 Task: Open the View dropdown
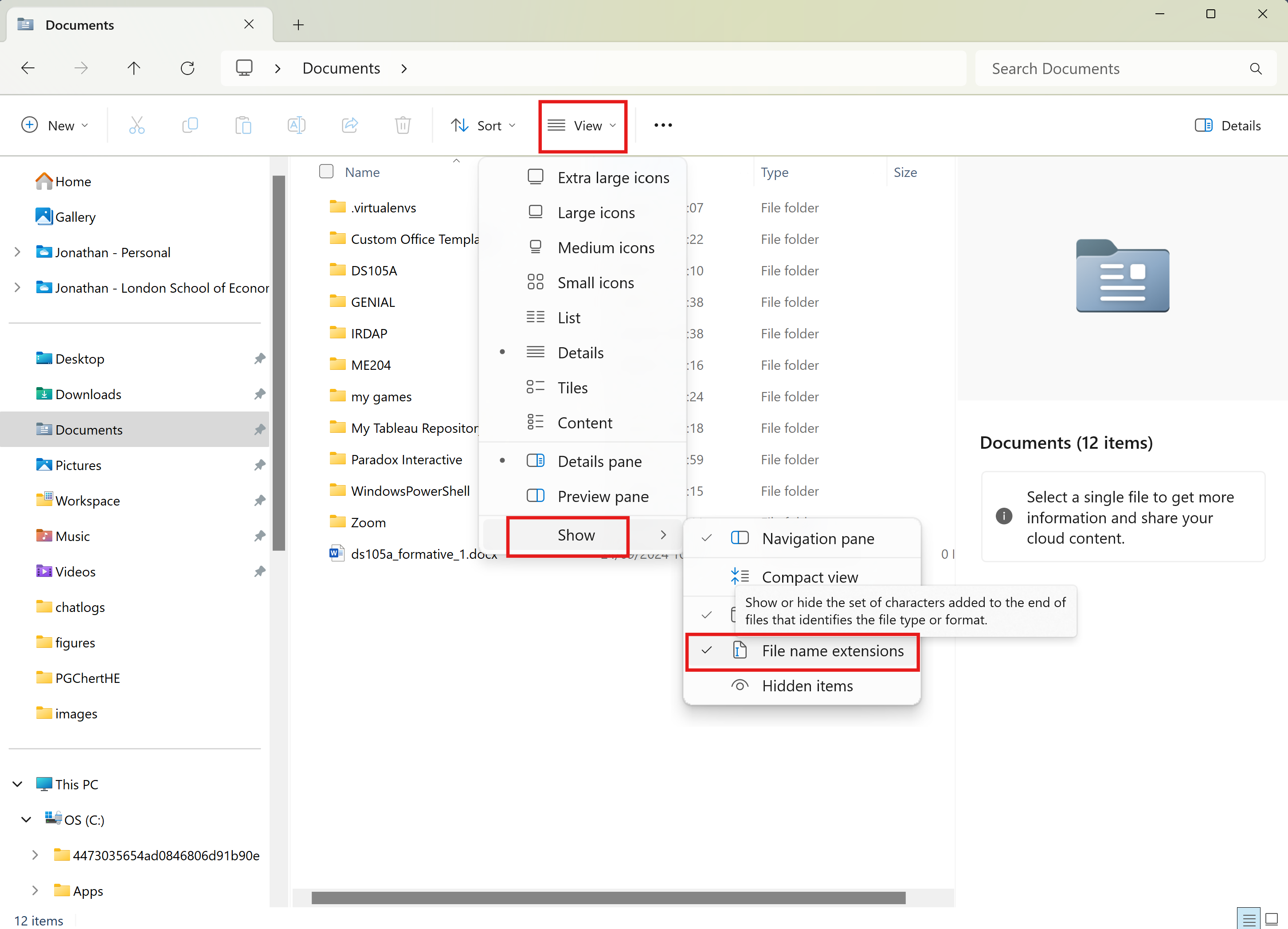tap(583, 125)
